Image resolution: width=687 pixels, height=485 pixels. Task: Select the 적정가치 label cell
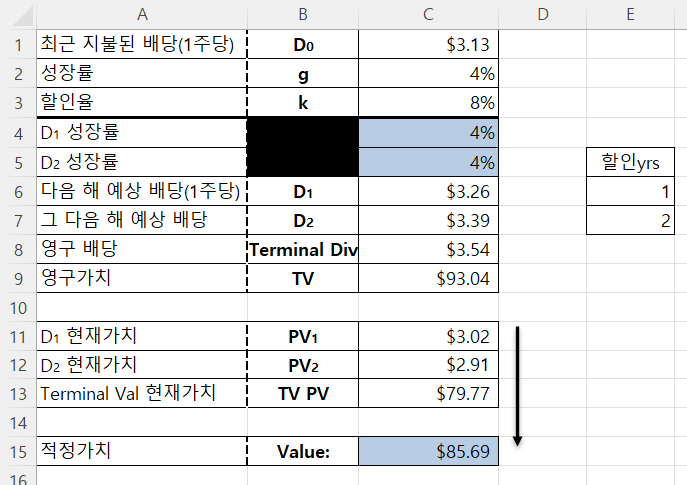click(141, 451)
